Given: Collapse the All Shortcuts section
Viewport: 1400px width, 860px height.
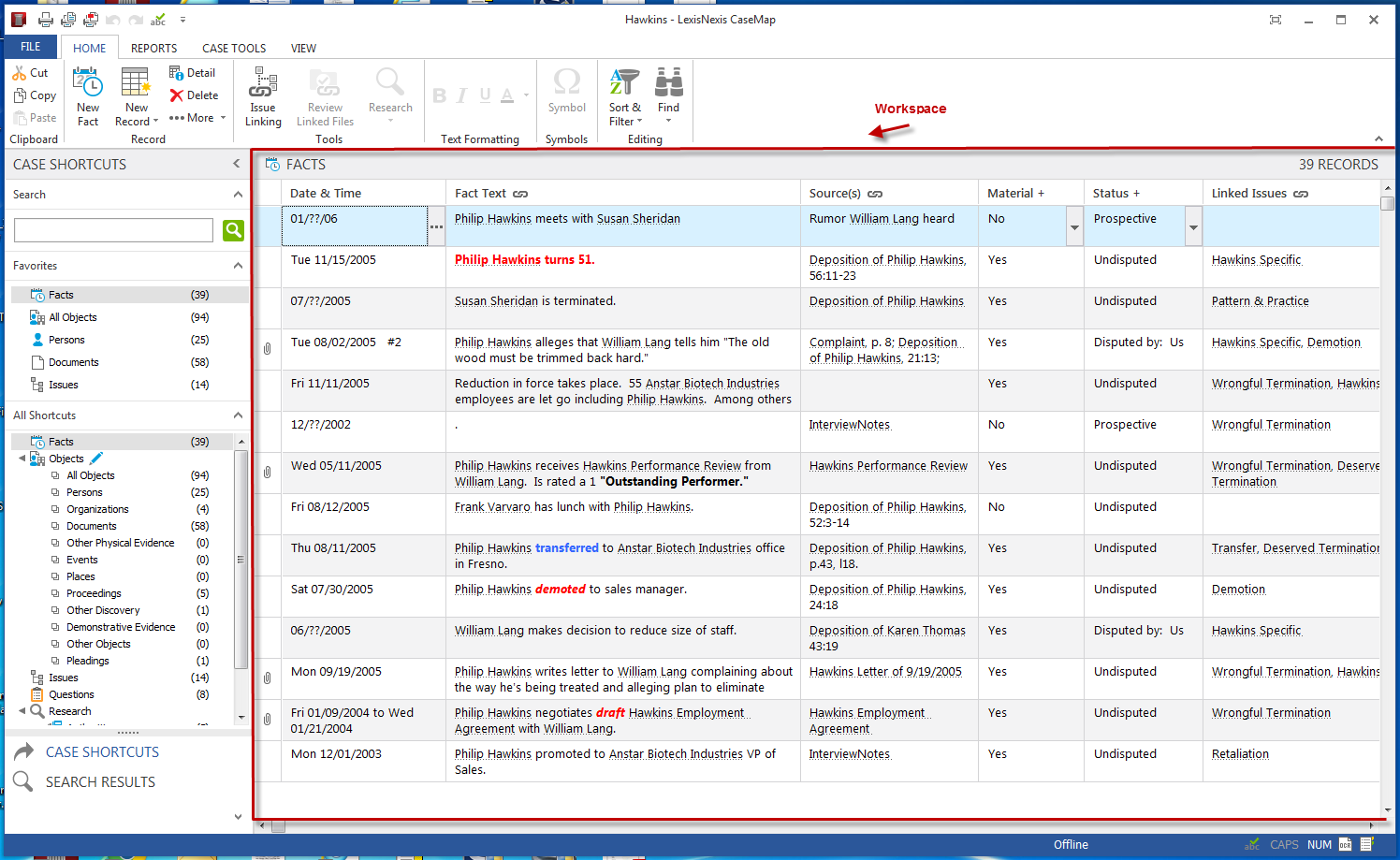Looking at the screenshot, I should (x=238, y=415).
